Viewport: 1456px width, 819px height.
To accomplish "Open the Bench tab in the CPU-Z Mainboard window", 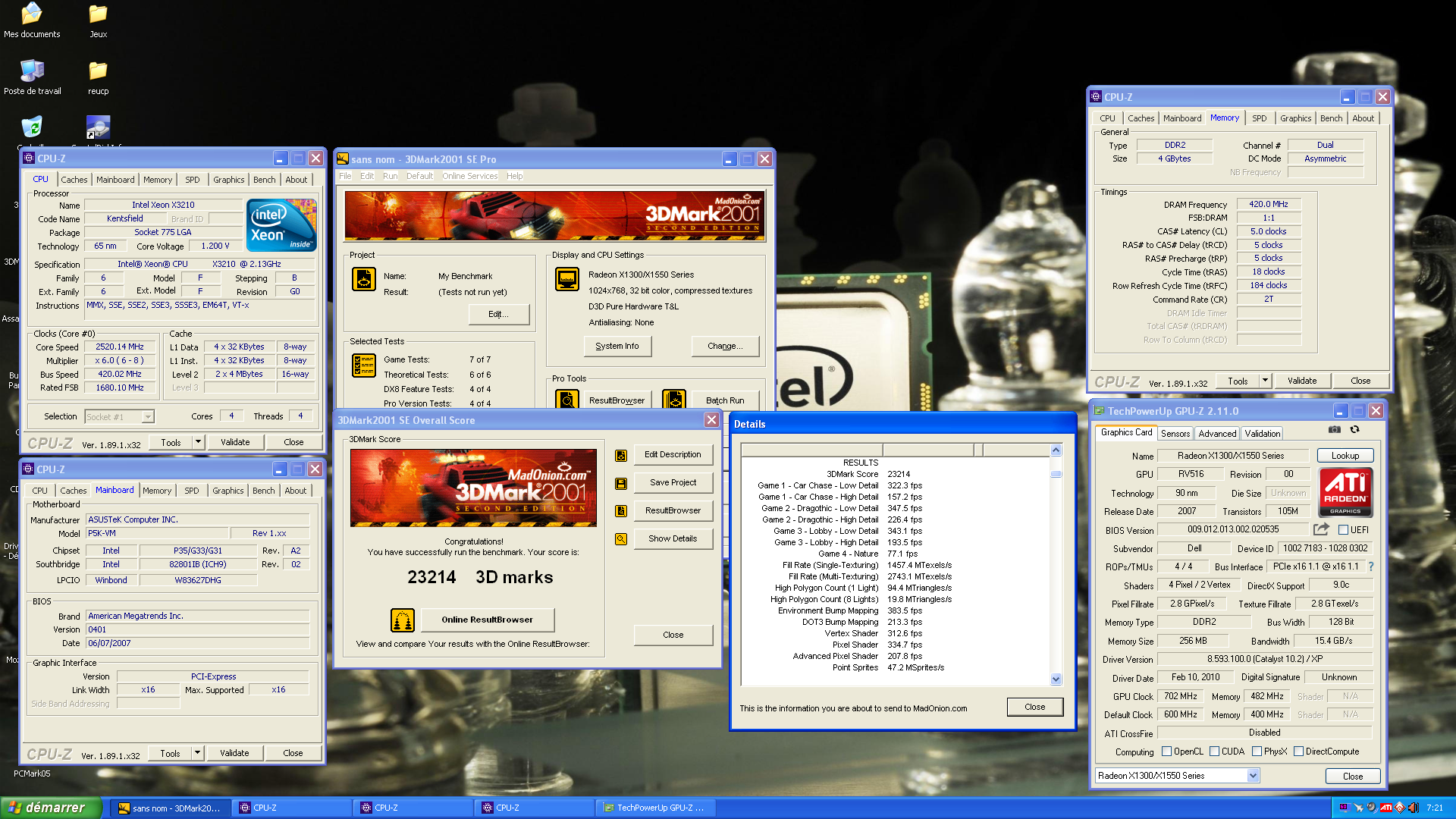I will [x=263, y=491].
